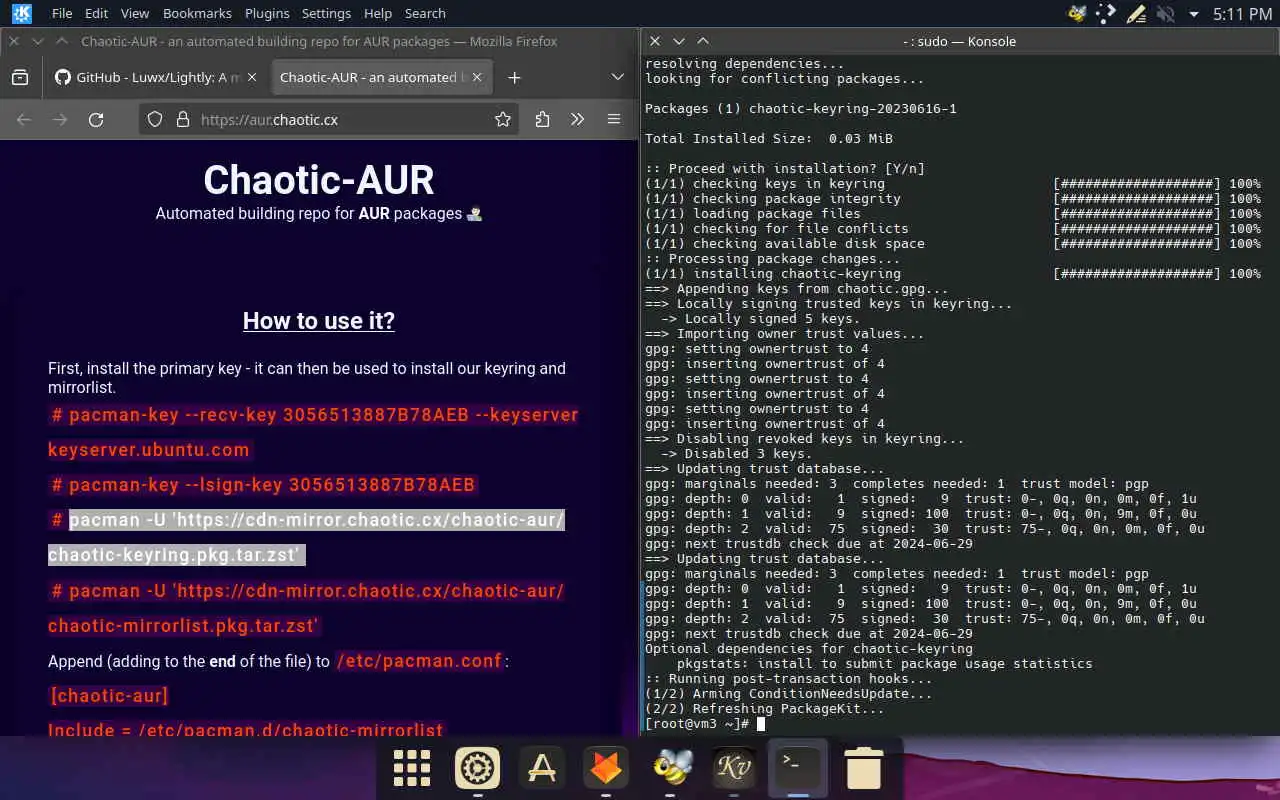Click the /etc/pacman.conf code text

point(419,661)
